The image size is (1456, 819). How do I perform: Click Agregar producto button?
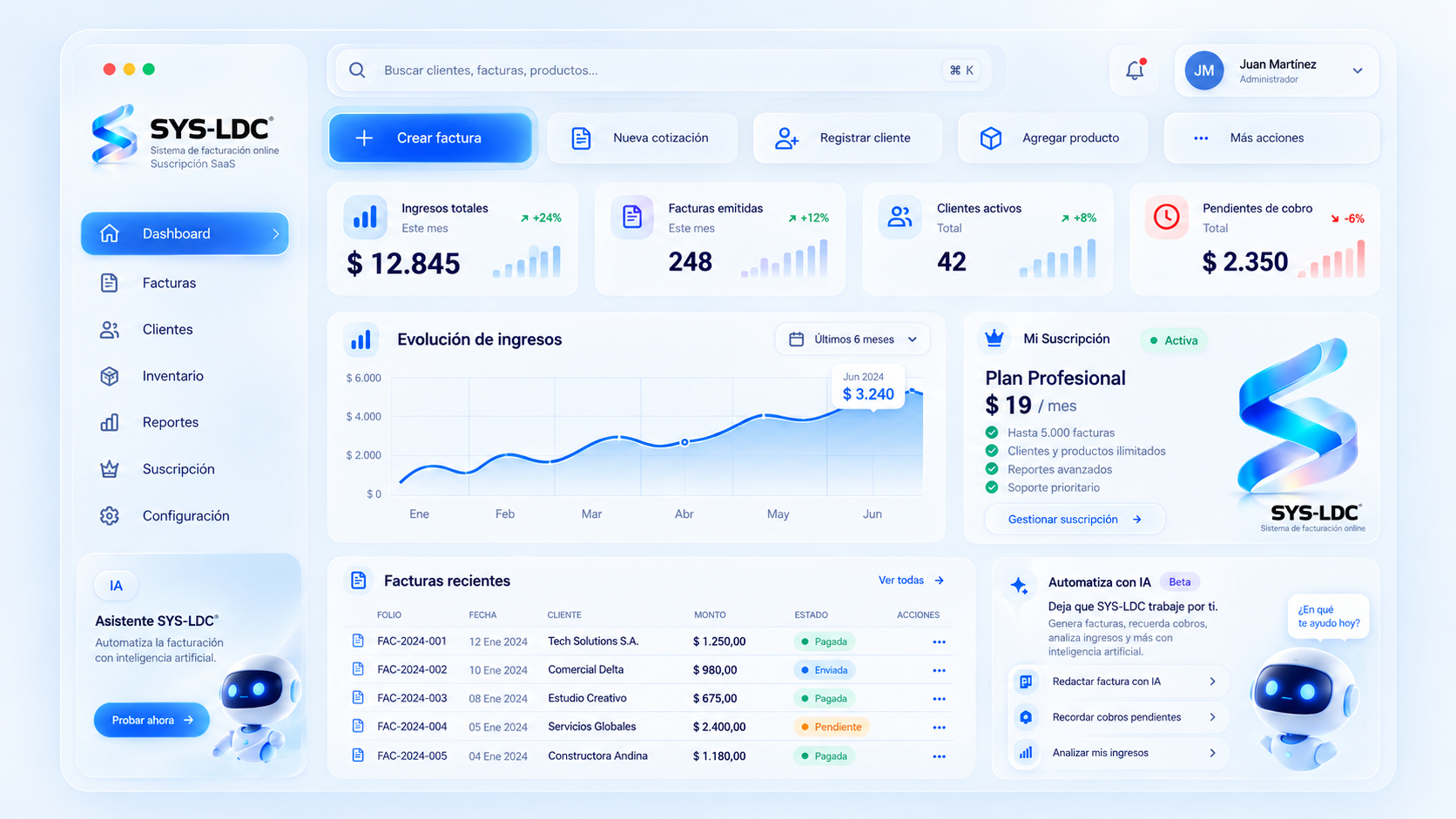click(x=1053, y=138)
